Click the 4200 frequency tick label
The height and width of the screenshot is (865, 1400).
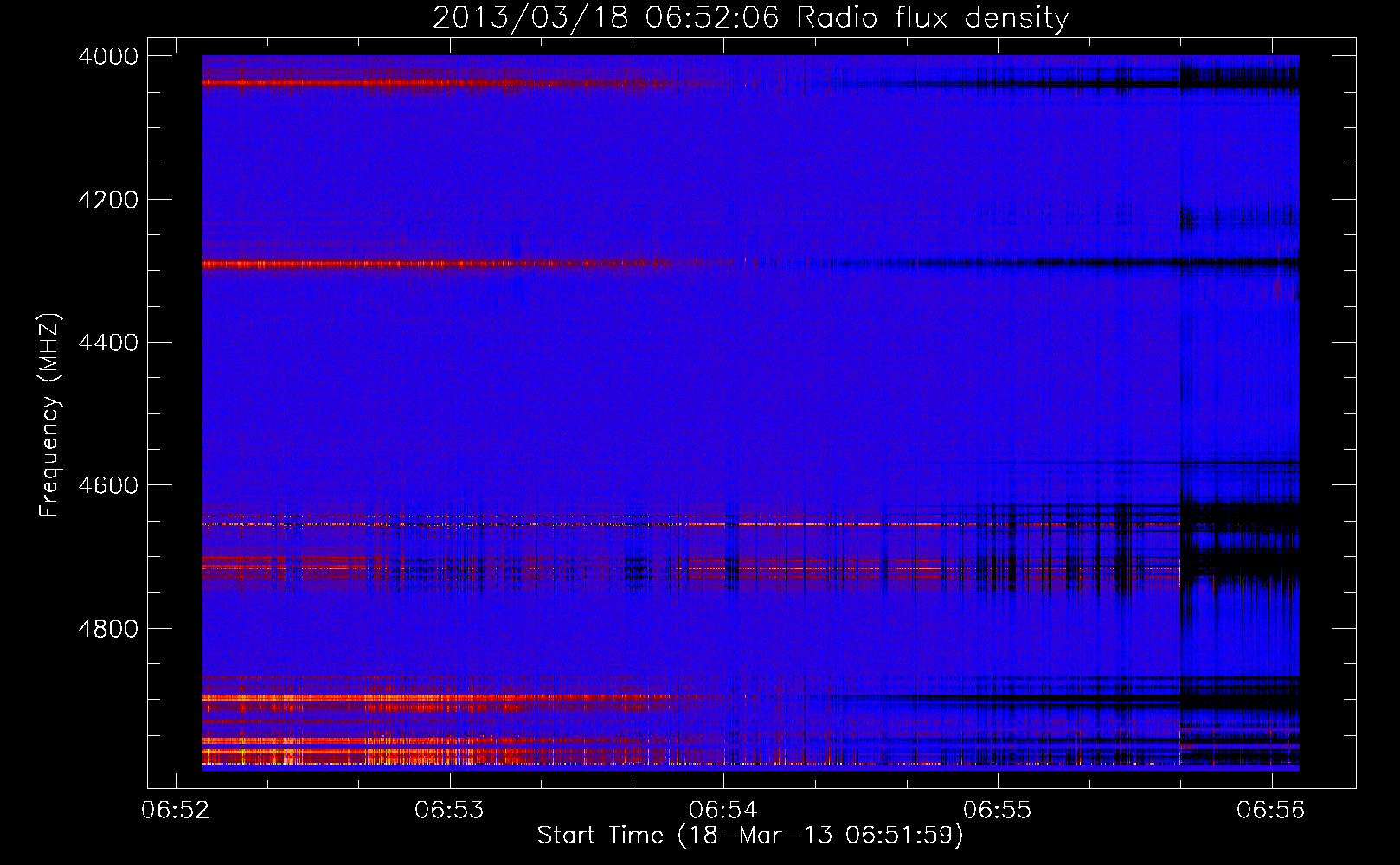coord(108,200)
